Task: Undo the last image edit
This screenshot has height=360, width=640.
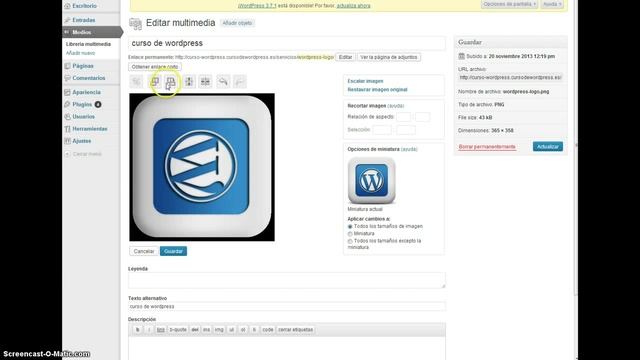Action: (x=223, y=82)
